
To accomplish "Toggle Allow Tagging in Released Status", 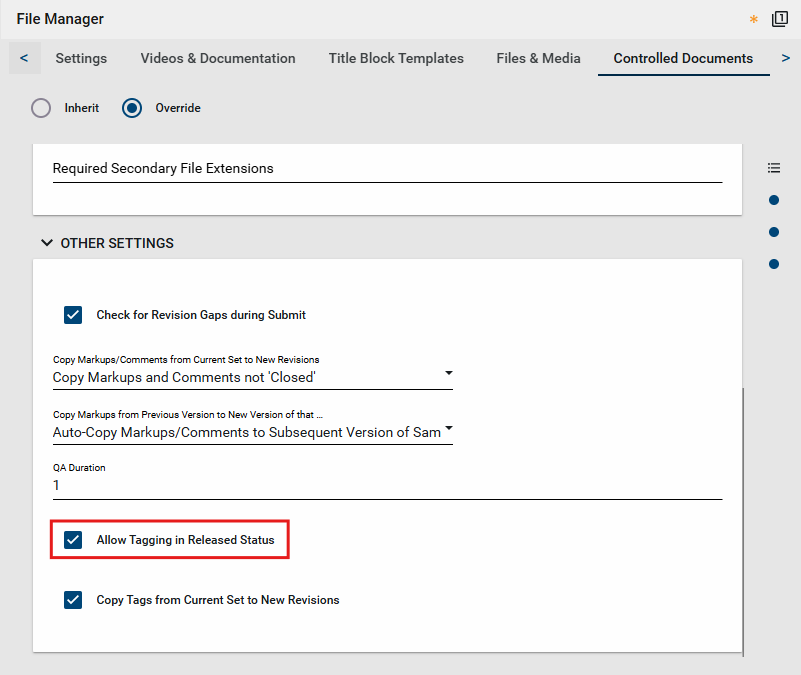I will (x=73, y=540).
